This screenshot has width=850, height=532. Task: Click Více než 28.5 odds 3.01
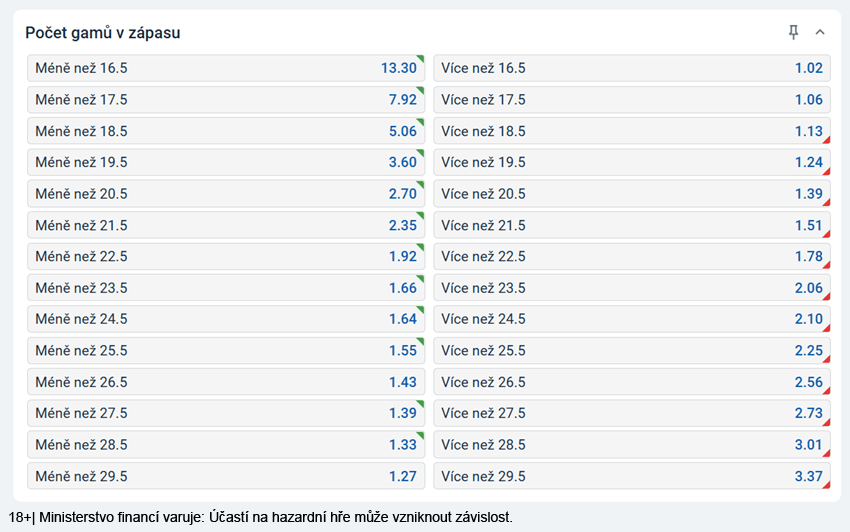tap(631, 445)
